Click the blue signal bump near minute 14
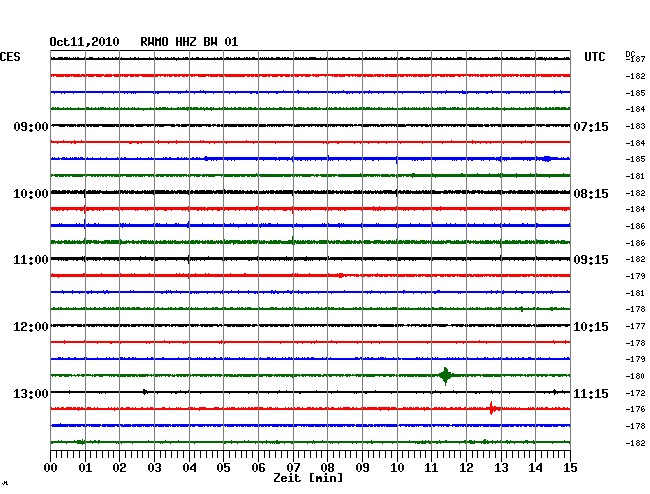This screenshot has width=650, height=494. 547,159
